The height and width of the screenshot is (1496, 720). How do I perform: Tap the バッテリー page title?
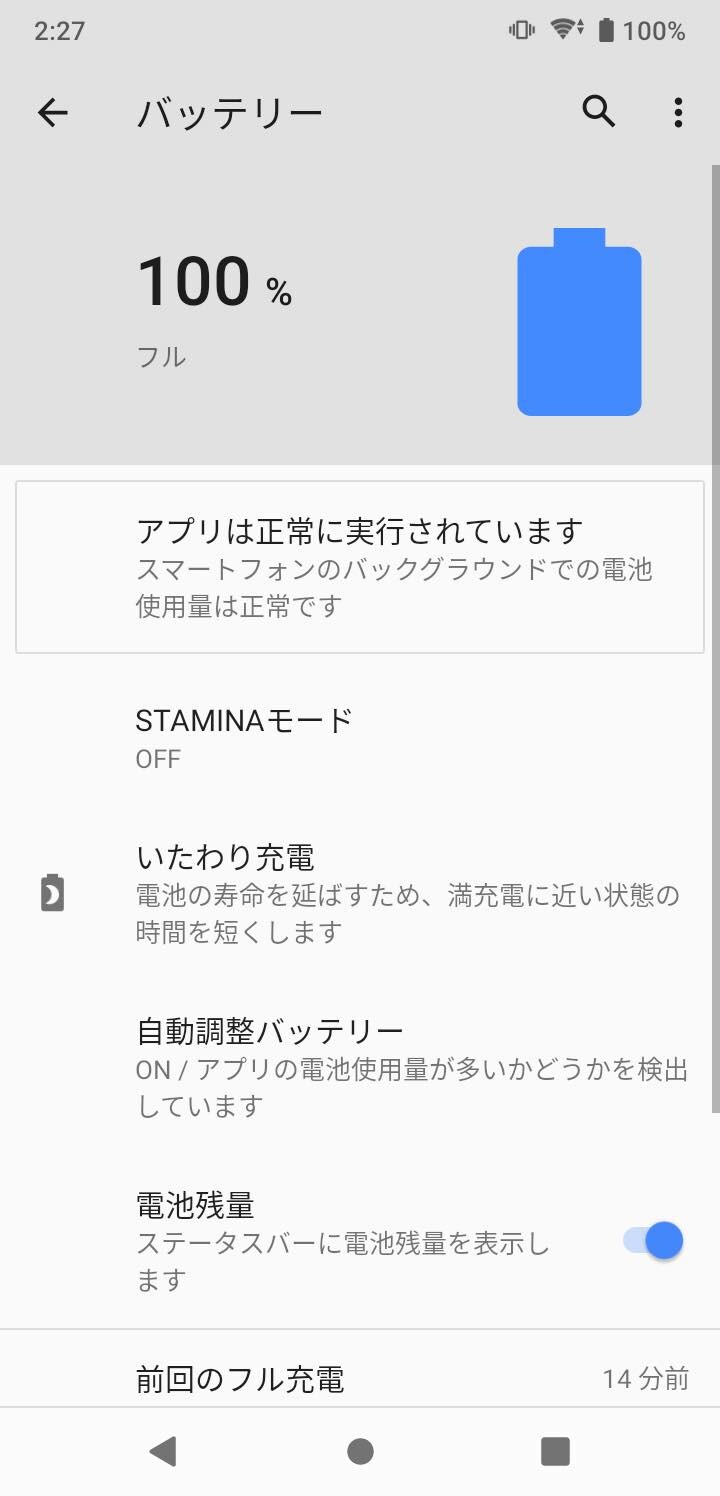(230, 113)
